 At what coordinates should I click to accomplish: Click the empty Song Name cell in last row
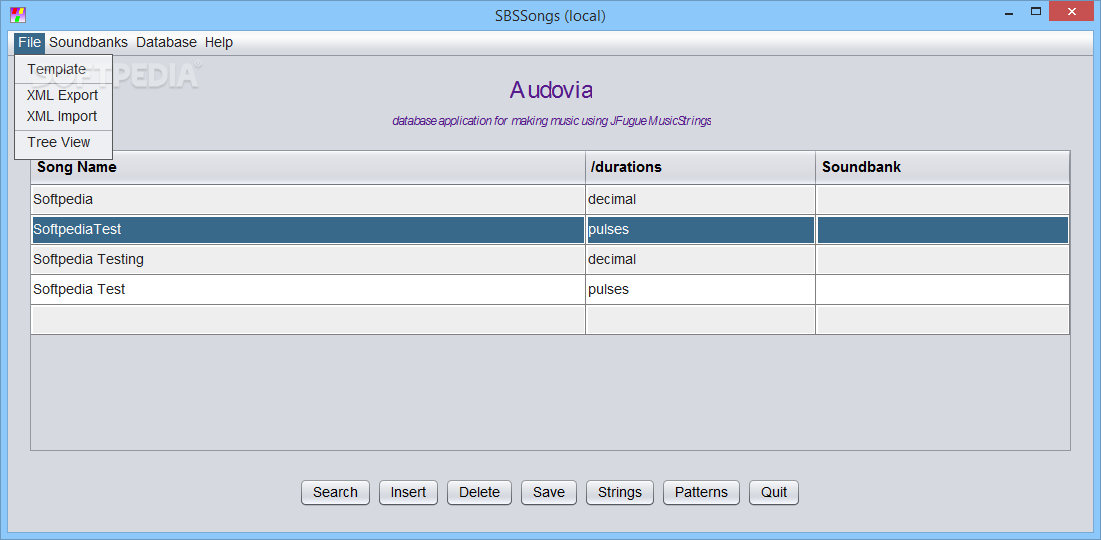[x=308, y=320]
